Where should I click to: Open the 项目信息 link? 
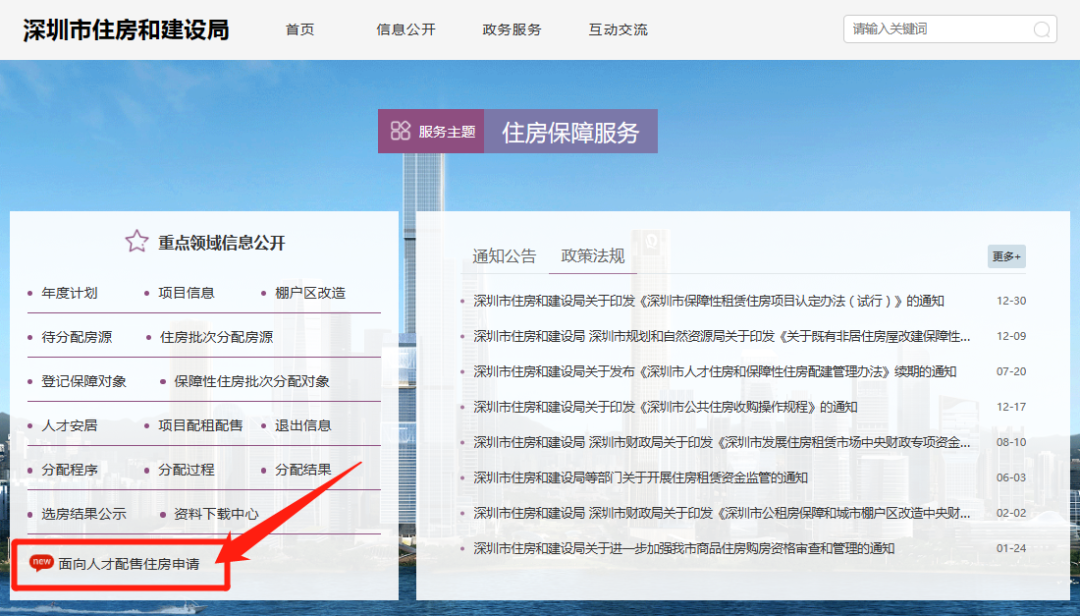pos(186,293)
